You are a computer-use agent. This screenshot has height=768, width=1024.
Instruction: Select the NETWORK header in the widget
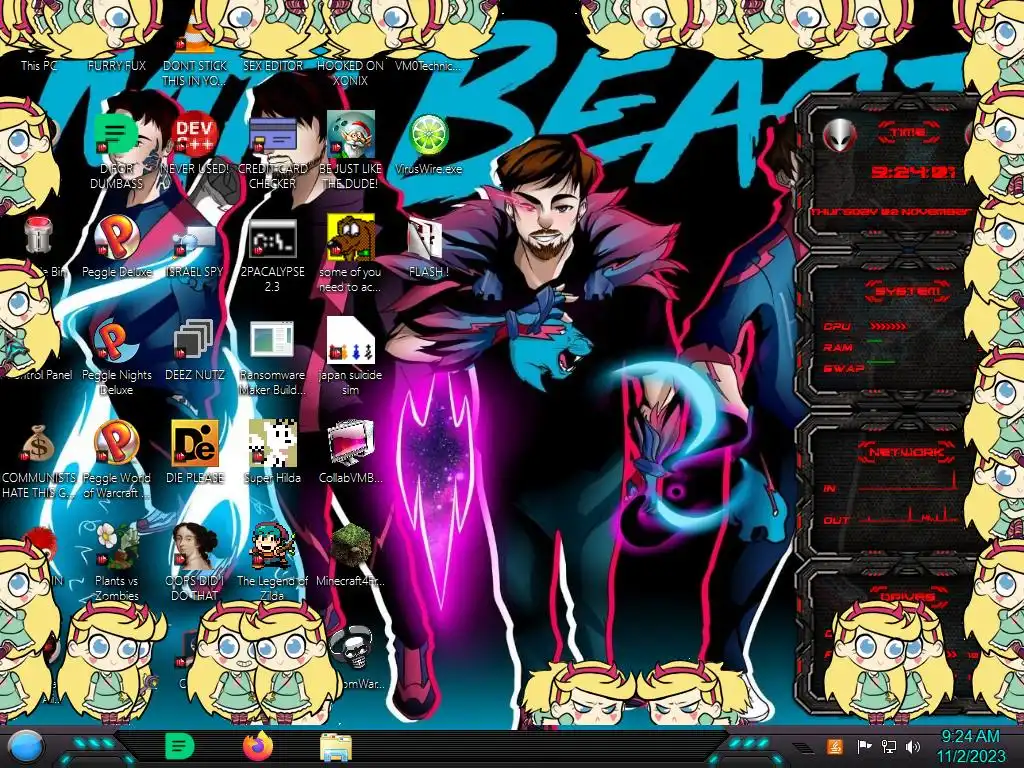[x=906, y=452]
